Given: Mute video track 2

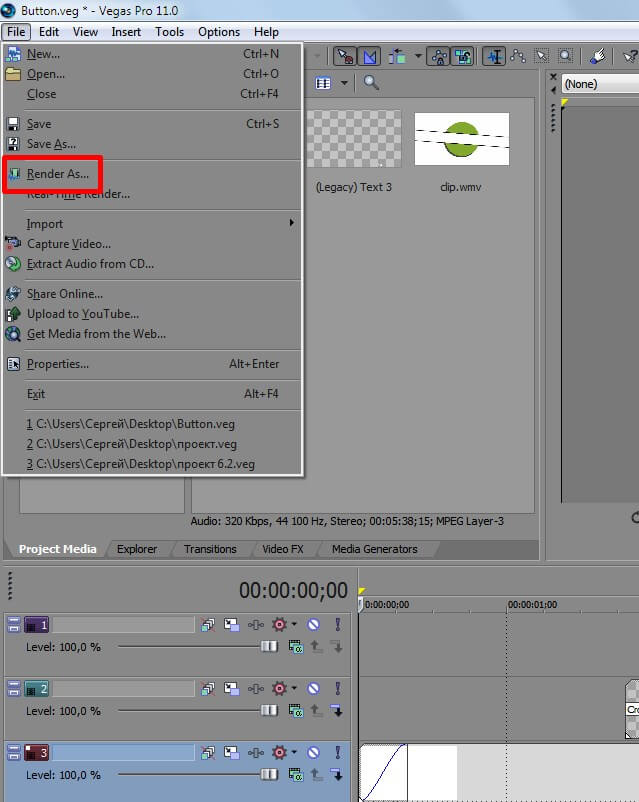Looking at the screenshot, I should coord(314,688).
